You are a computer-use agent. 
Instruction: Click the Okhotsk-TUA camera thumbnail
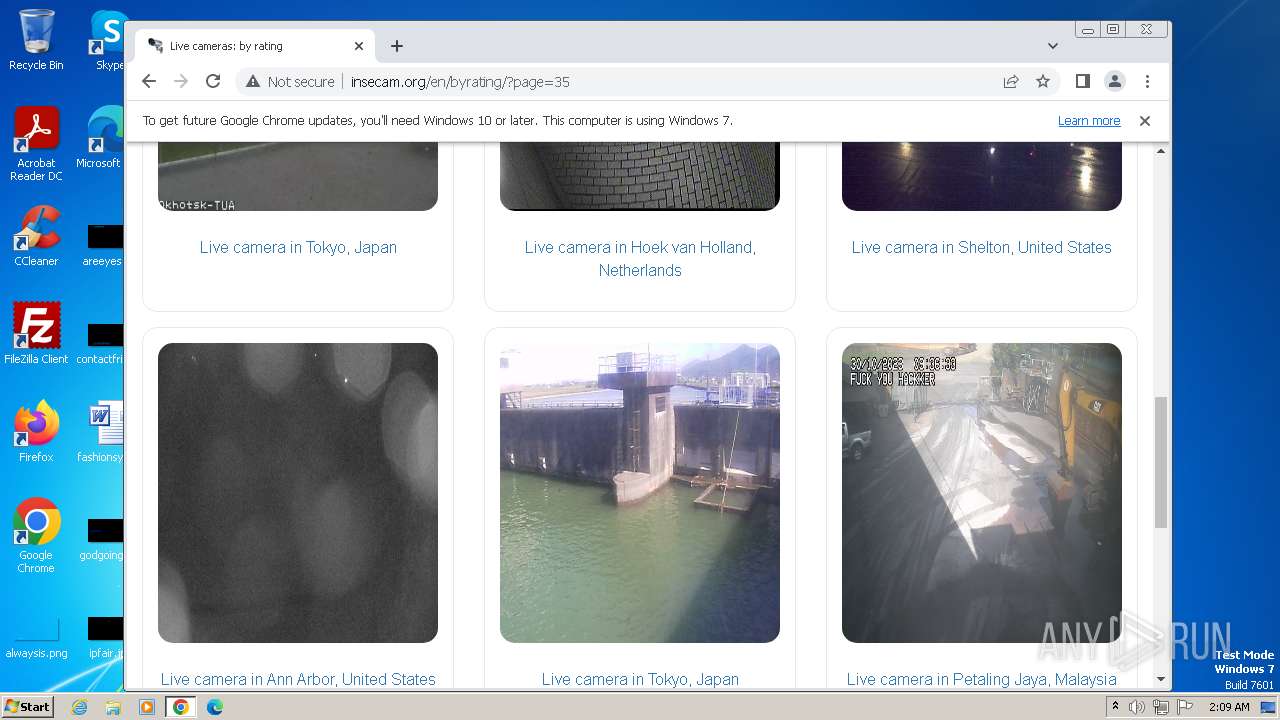(298, 176)
